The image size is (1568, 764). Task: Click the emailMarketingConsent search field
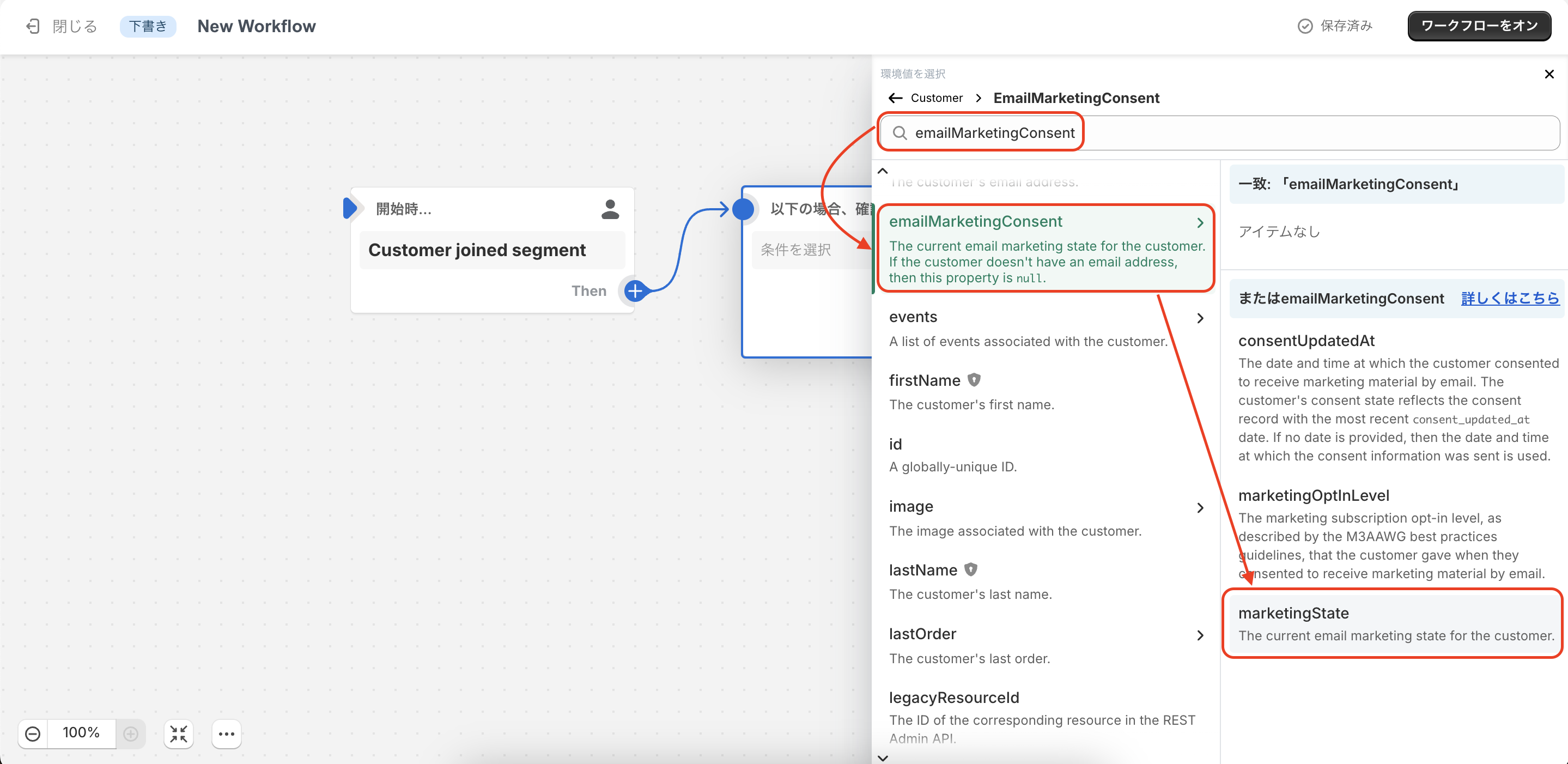point(995,133)
